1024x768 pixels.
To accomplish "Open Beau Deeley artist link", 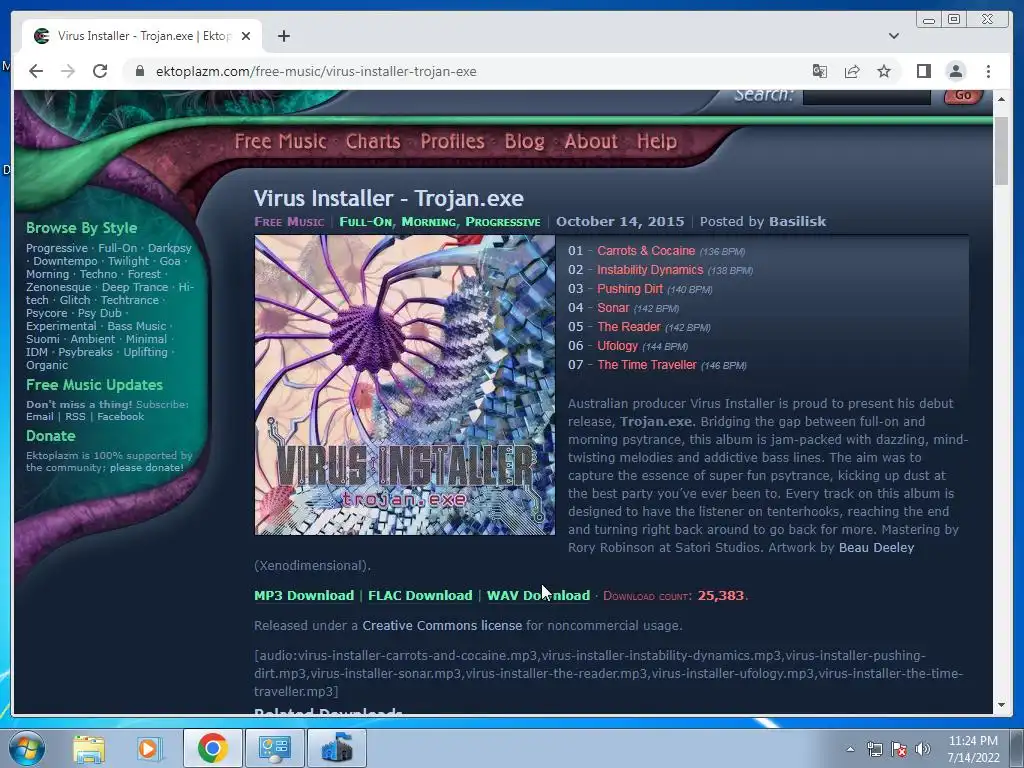I will tap(876, 547).
